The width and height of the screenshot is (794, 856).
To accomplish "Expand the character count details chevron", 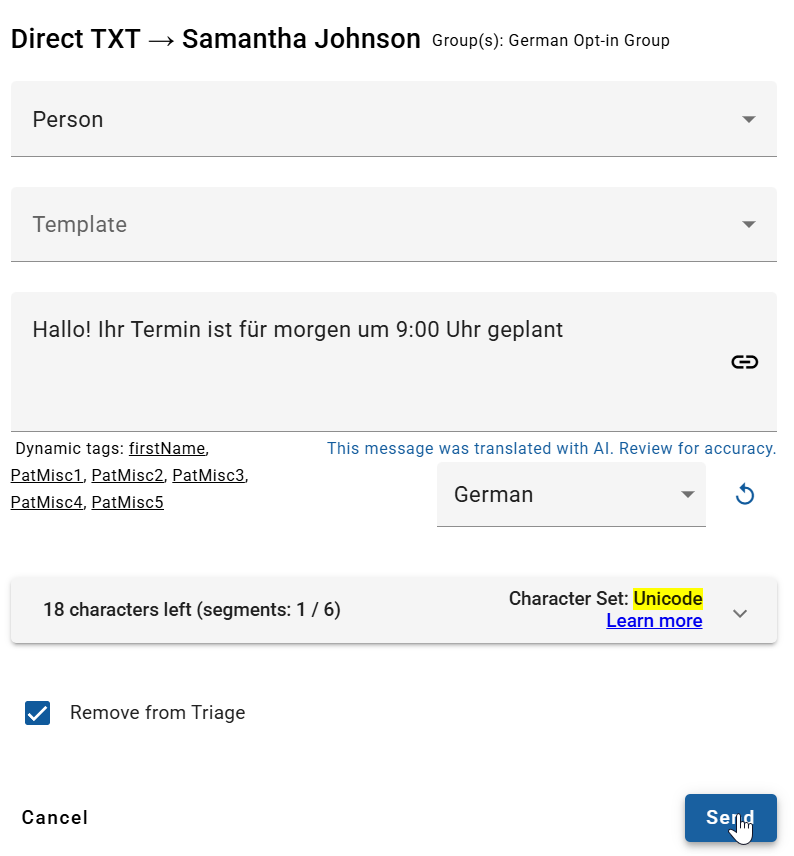I will coord(740,613).
